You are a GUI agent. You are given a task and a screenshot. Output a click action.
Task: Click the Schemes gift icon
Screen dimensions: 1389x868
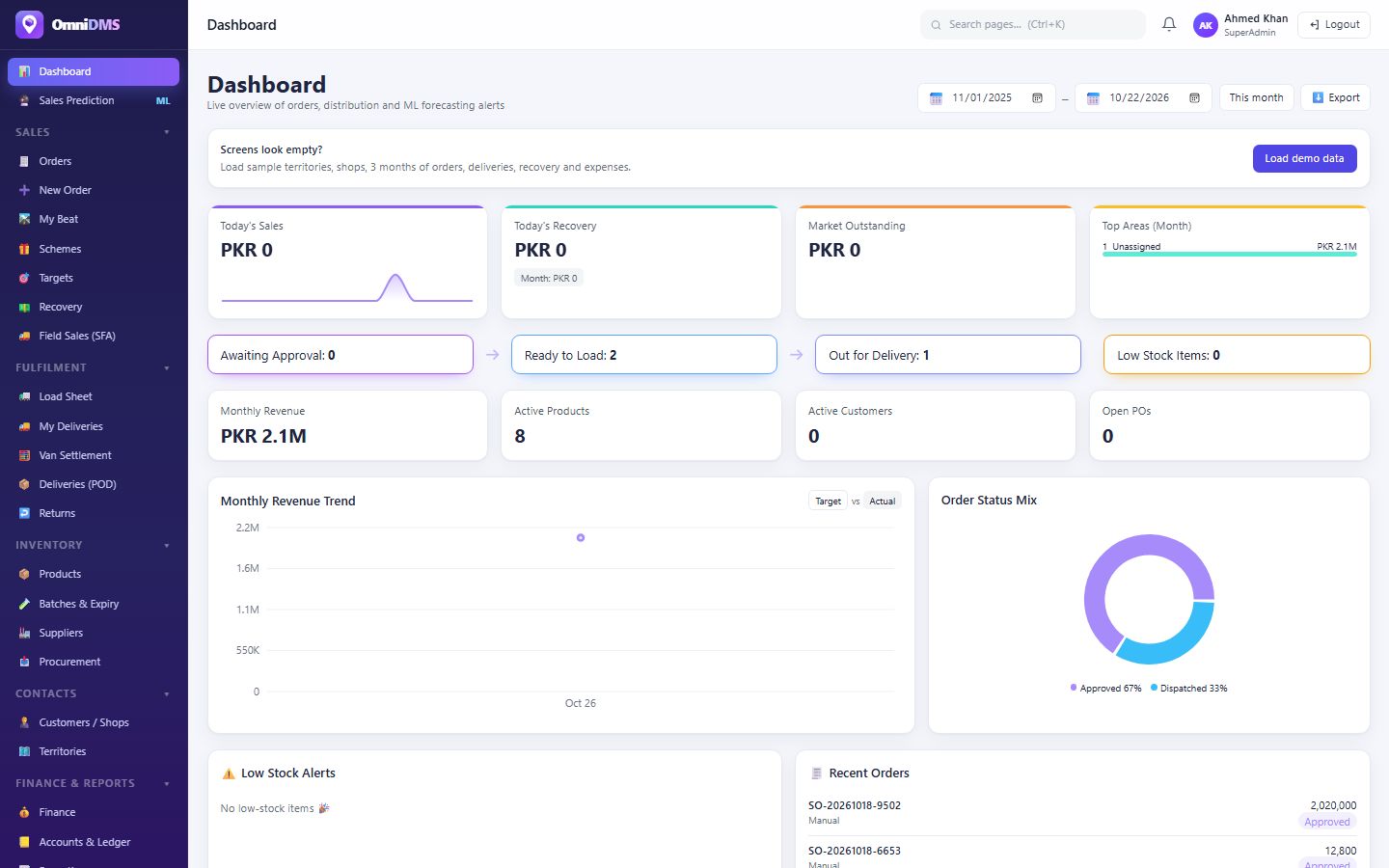click(x=24, y=249)
